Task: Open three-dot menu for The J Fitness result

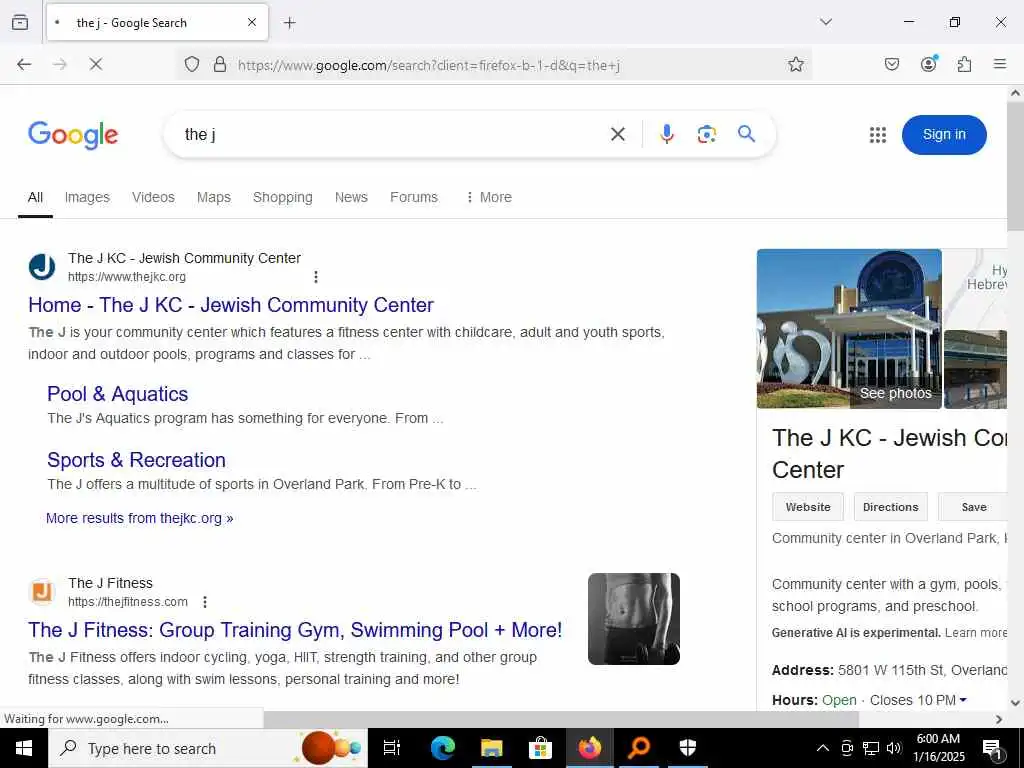Action: (205, 601)
